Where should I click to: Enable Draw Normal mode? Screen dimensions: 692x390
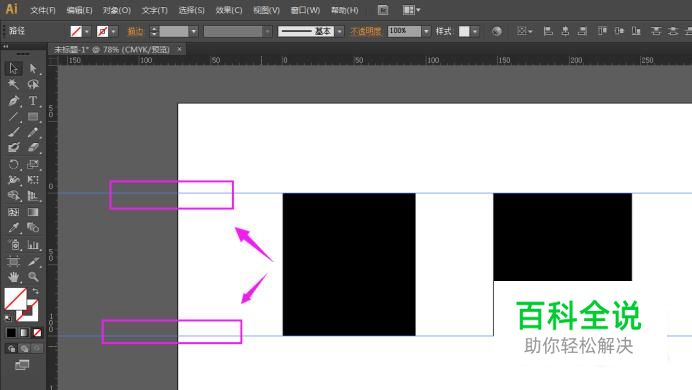pyautogui.click(x=11, y=349)
